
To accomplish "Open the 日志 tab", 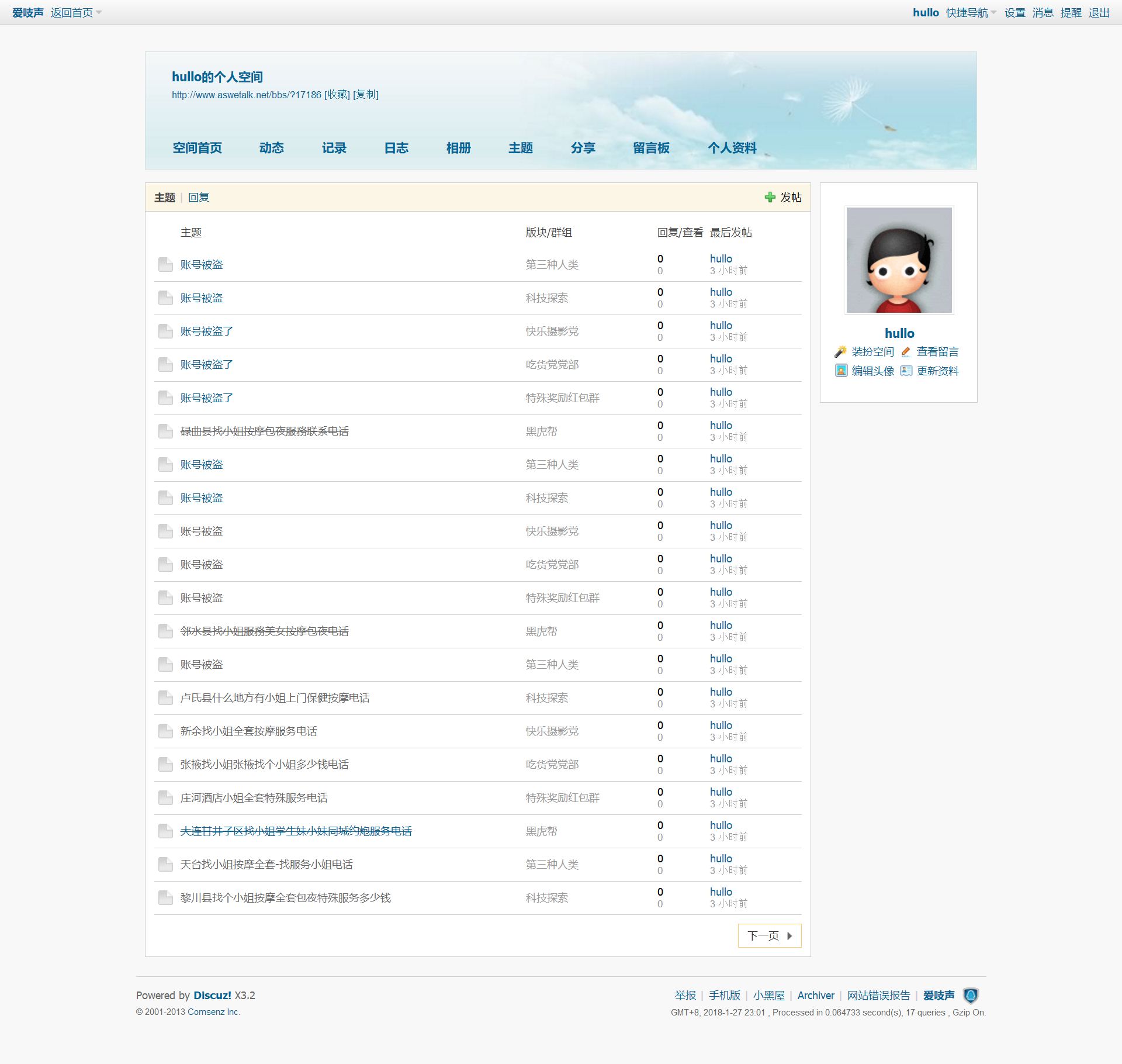I will pos(396,148).
